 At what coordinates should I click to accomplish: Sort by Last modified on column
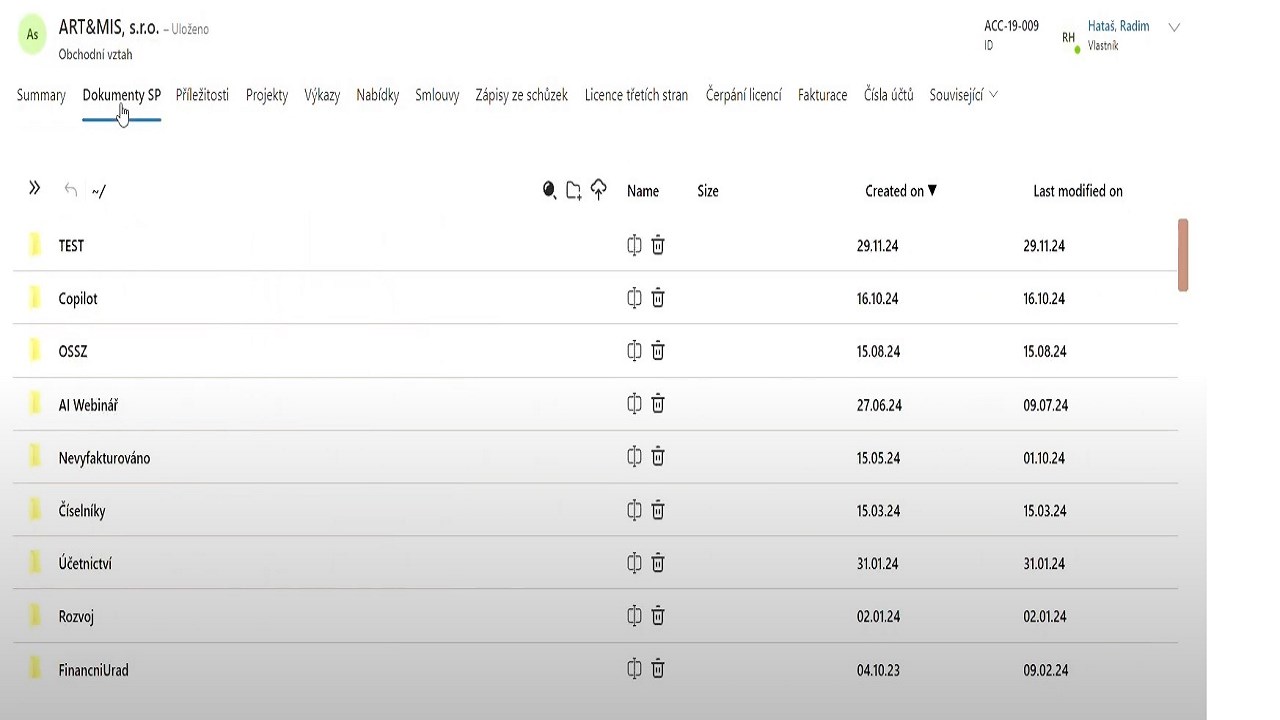click(1078, 191)
